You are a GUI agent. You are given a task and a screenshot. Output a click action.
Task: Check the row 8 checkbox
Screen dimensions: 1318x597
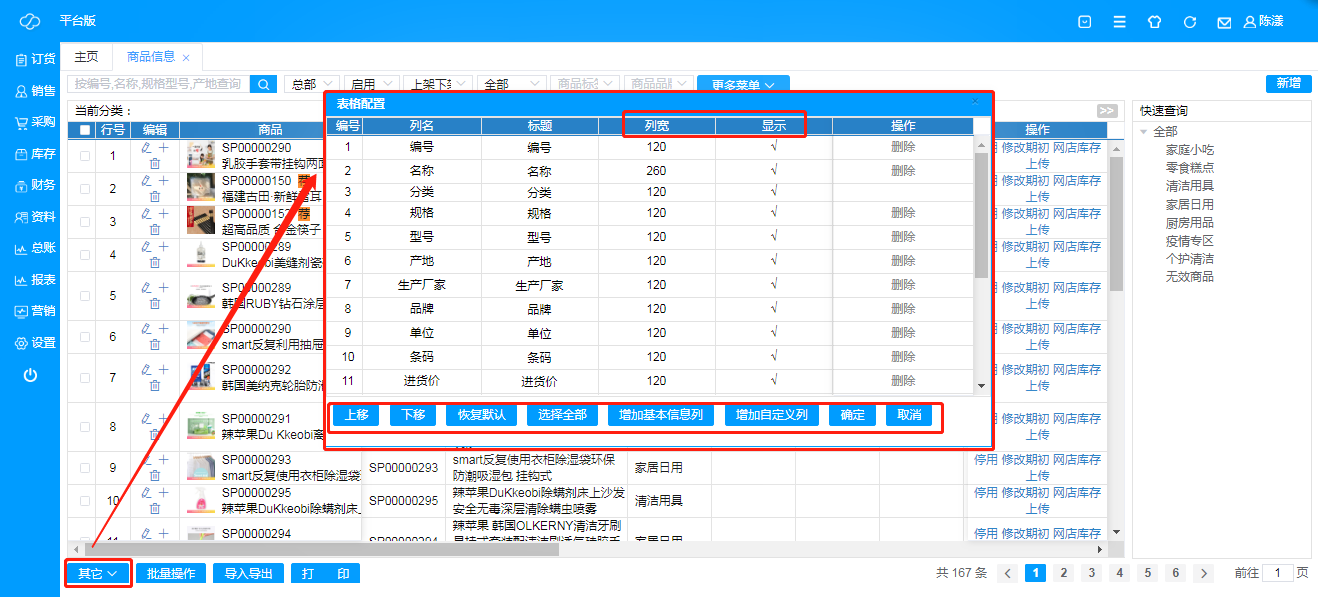tap(84, 426)
